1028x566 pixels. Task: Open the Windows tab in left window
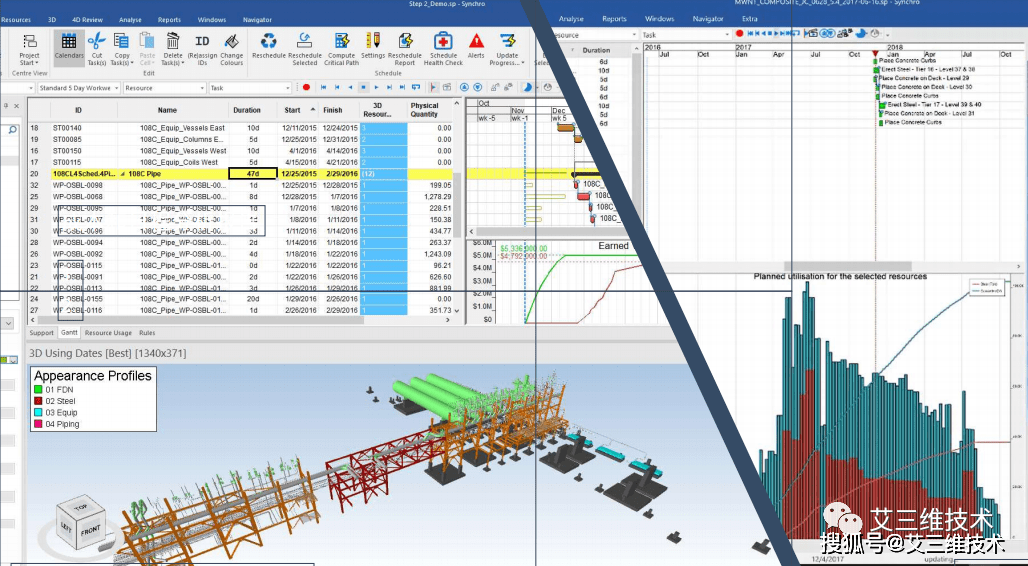click(x=212, y=20)
